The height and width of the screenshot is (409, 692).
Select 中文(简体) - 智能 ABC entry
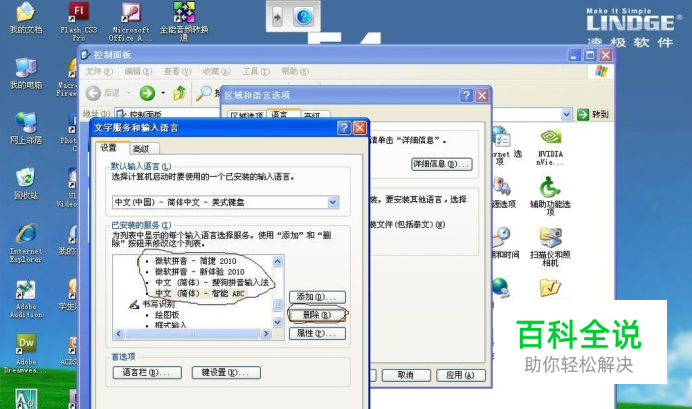coord(199,293)
